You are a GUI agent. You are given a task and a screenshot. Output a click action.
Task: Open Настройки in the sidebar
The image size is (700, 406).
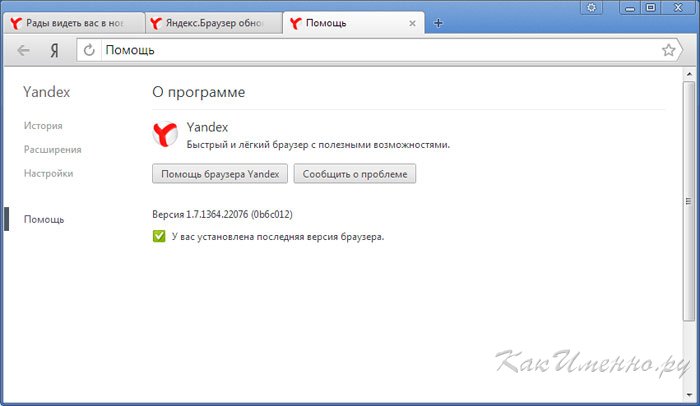point(48,173)
